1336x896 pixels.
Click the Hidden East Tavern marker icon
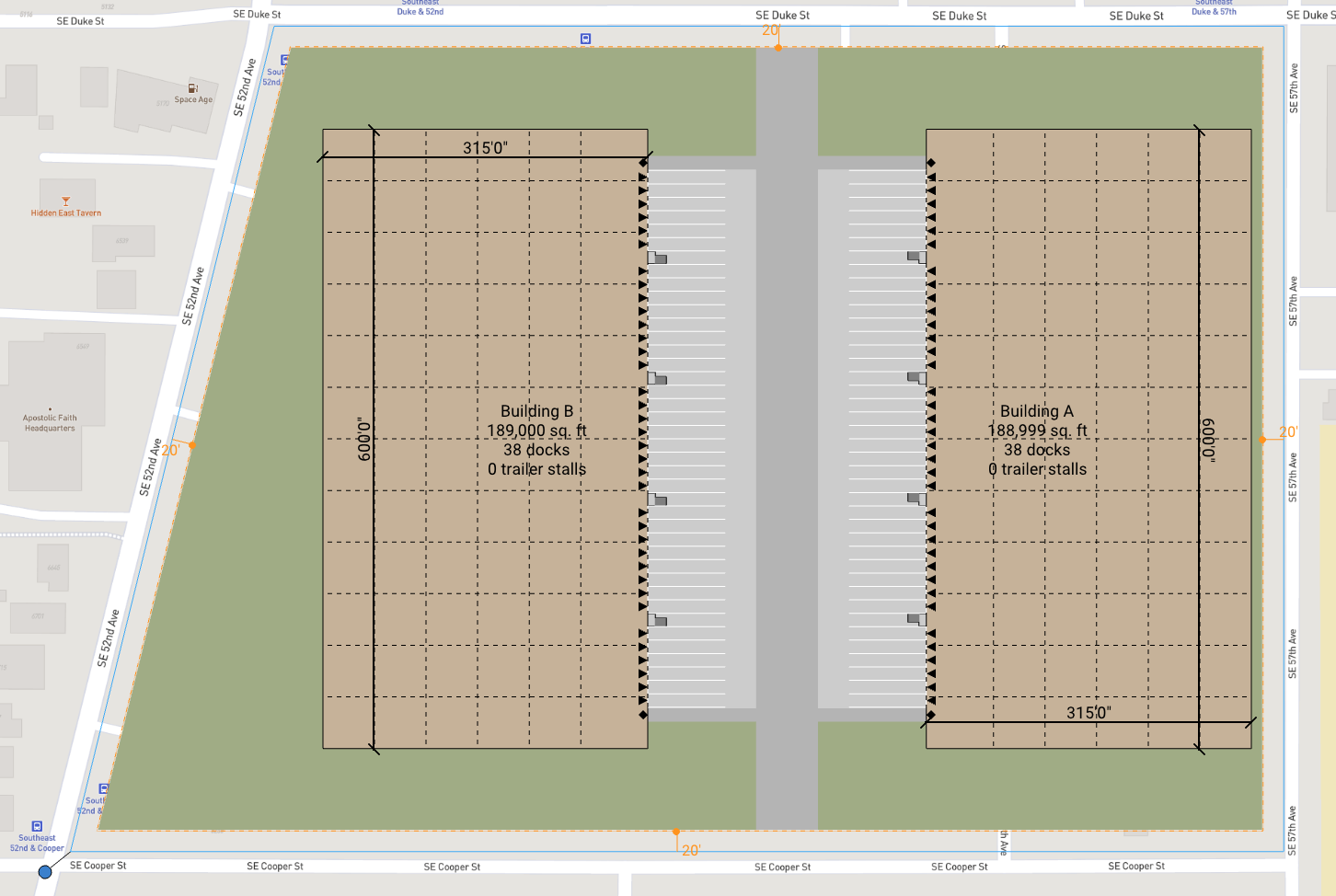click(65, 201)
